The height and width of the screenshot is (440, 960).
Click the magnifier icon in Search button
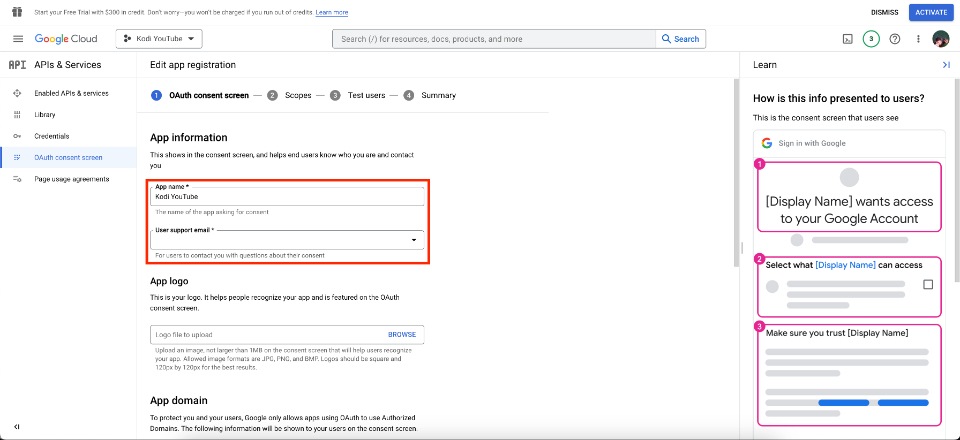pyautogui.click(x=666, y=39)
